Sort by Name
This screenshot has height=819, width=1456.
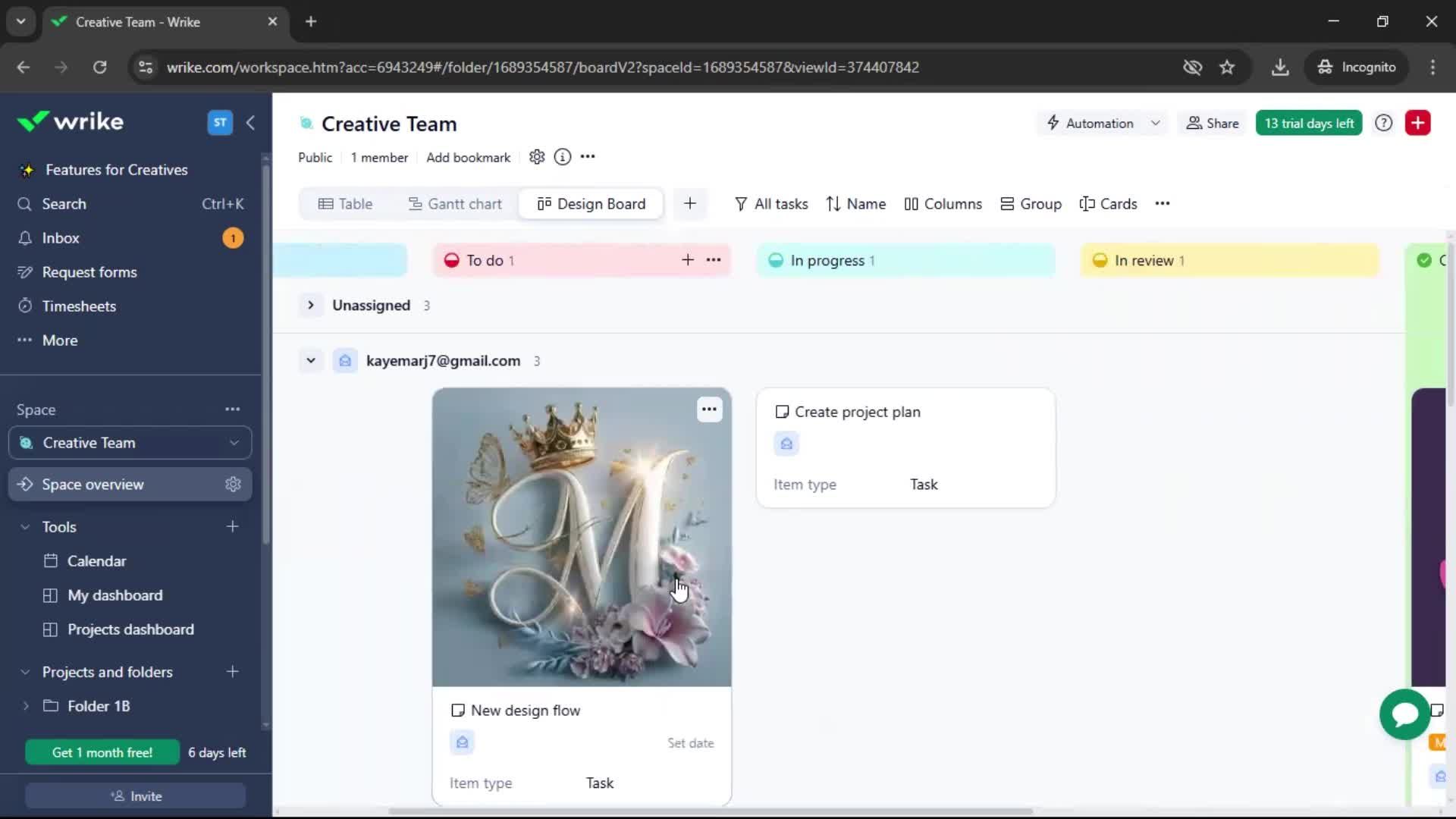coord(855,204)
